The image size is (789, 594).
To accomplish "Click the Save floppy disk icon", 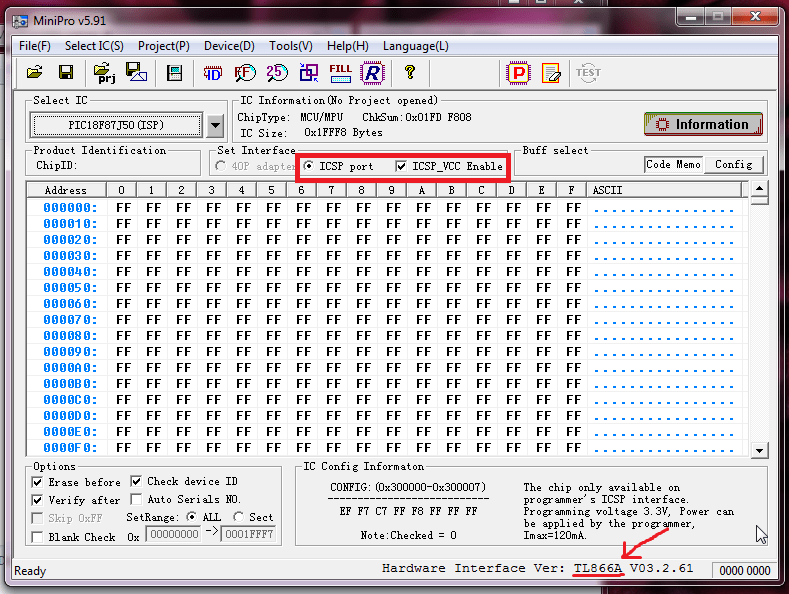I will click(66, 72).
